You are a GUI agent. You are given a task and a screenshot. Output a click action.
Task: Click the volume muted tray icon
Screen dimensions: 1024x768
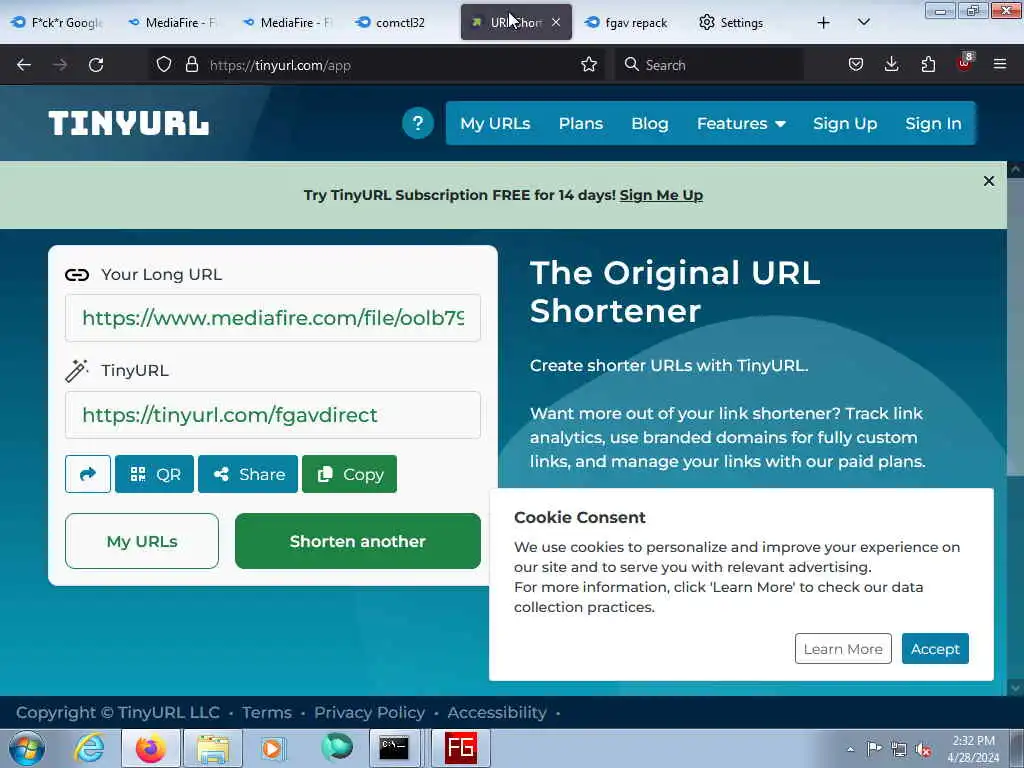pos(923,750)
